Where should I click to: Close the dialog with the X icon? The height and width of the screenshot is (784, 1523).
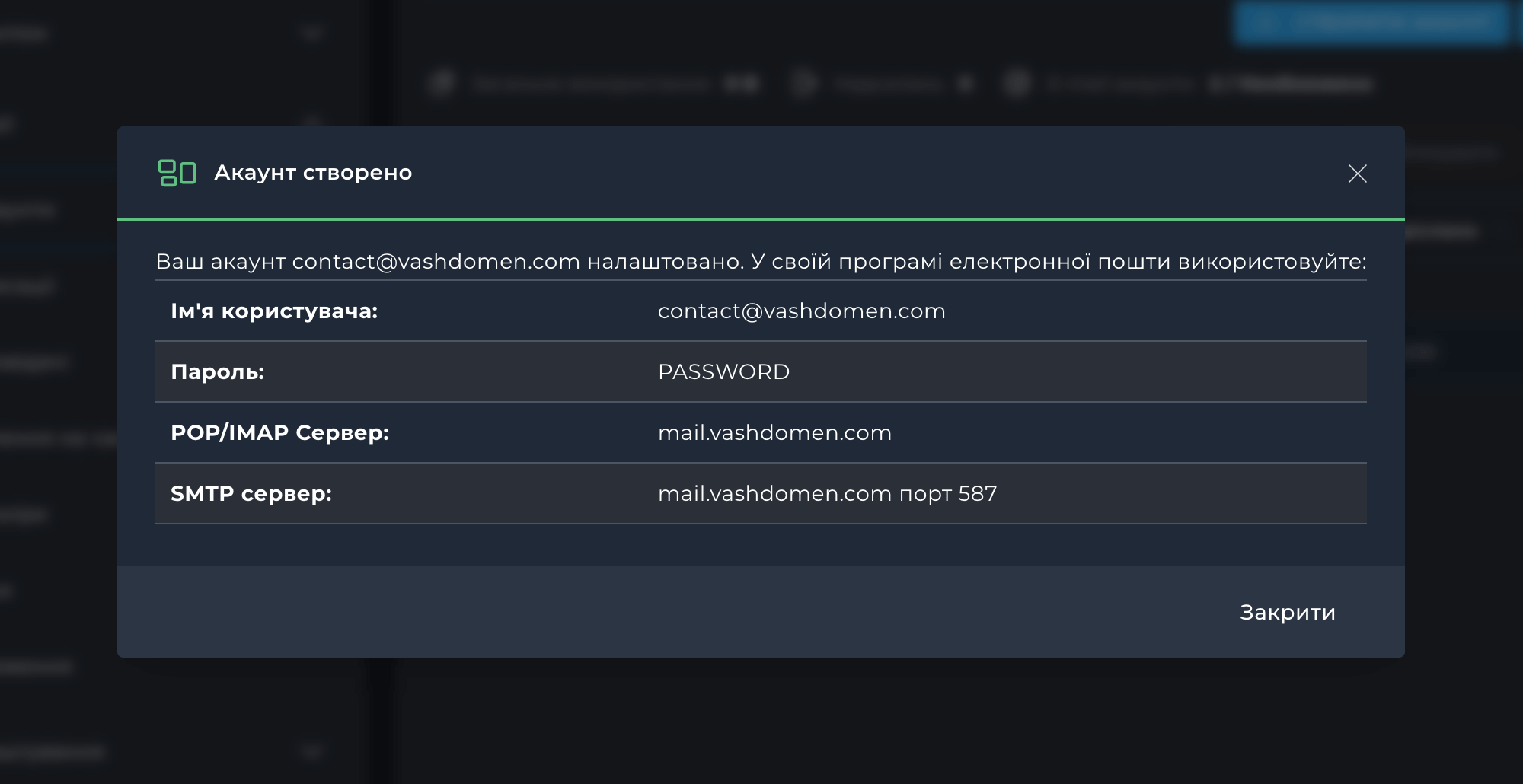1357,174
